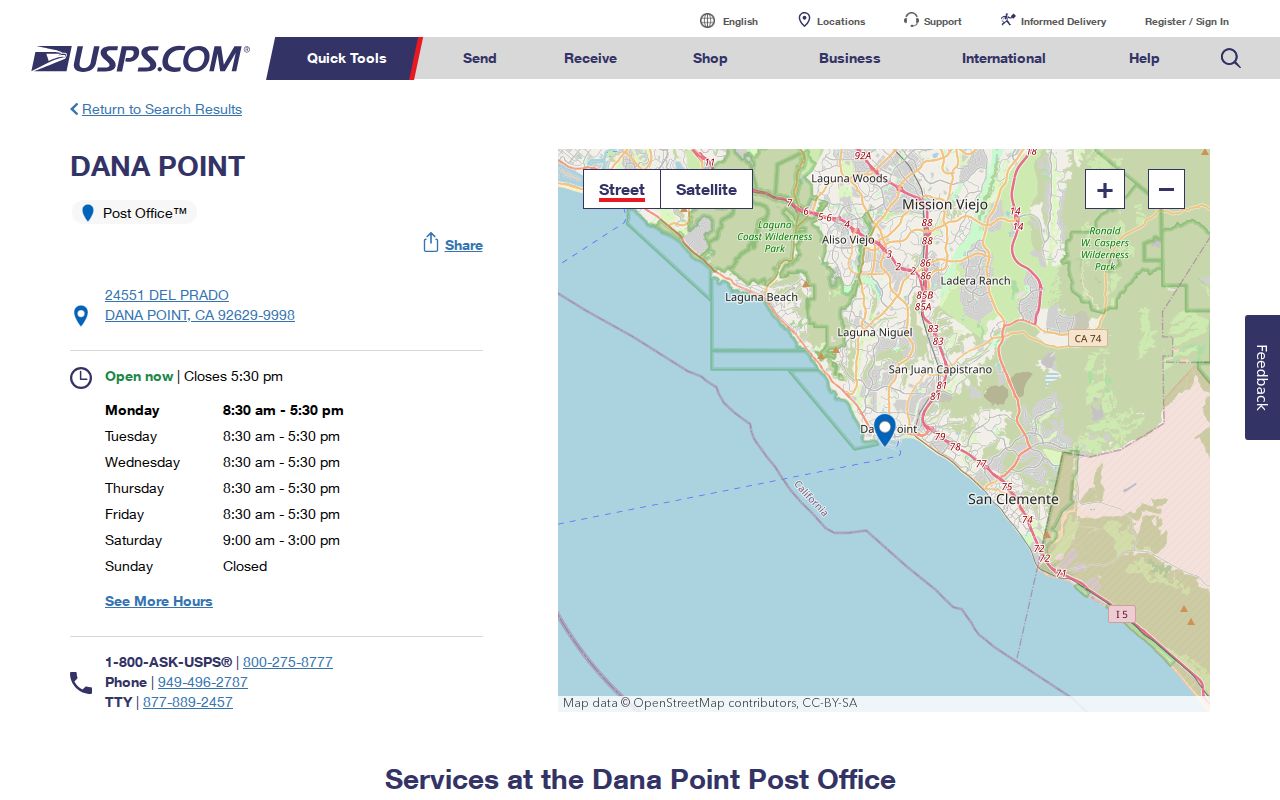Click the USPS.COM eagle logo
The image size is (1280, 800).
[x=140, y=59]
